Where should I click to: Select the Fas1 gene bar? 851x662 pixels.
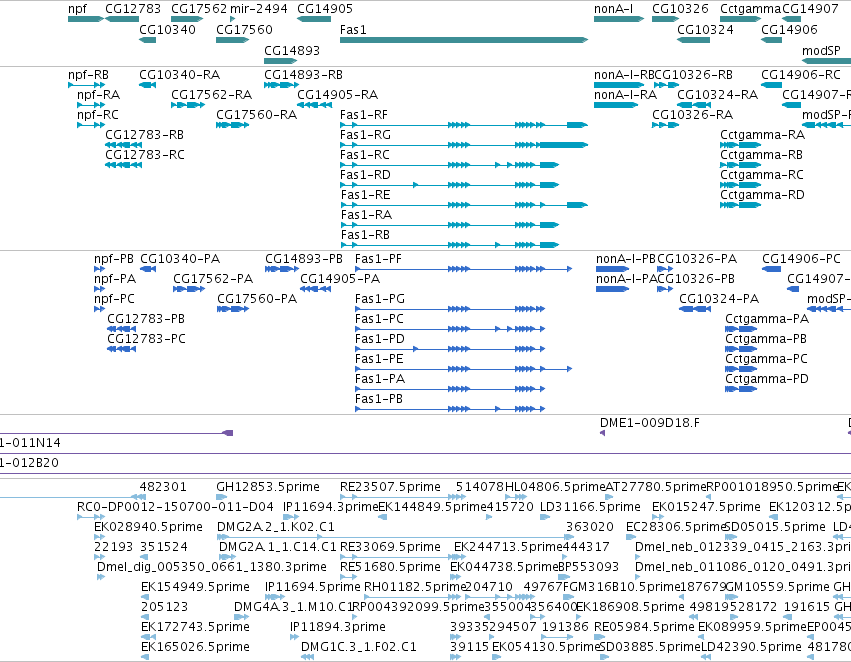[x=463, y=40]
